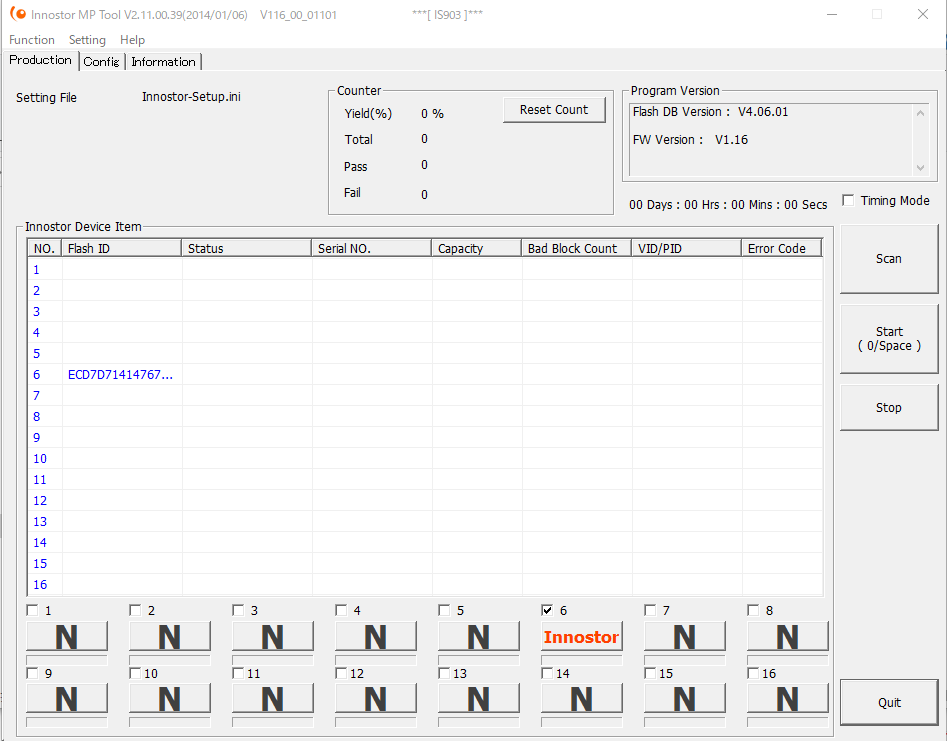This screenshot has width=947, height=741.
Task: Click the port 1 N status button
Action: tap(66, 637)
